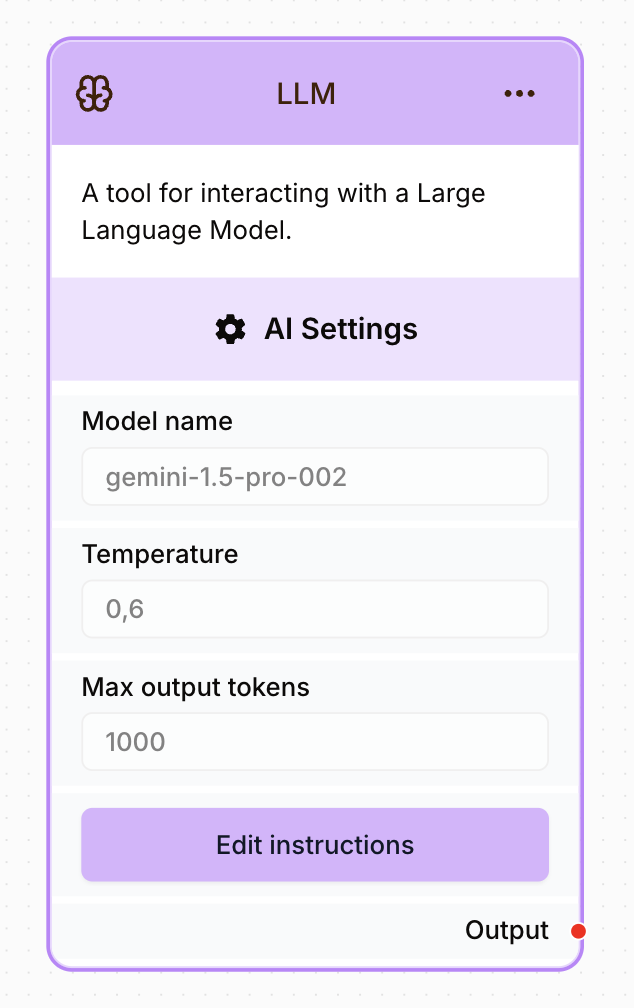
Task: Click the Model name input field
Action: (x=315, y=476)
